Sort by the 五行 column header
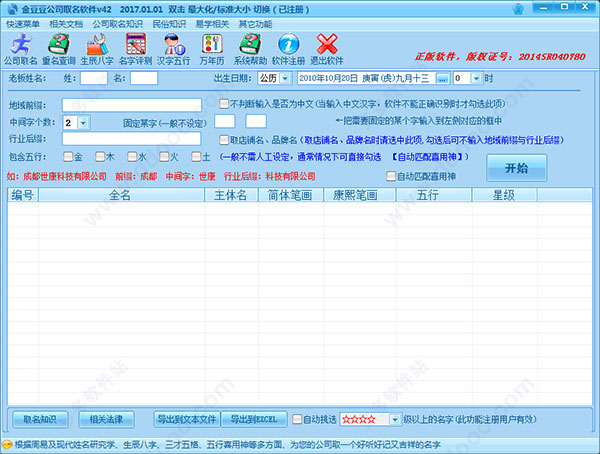Viewport: 600px width, 454px height. tap(434, 195)
